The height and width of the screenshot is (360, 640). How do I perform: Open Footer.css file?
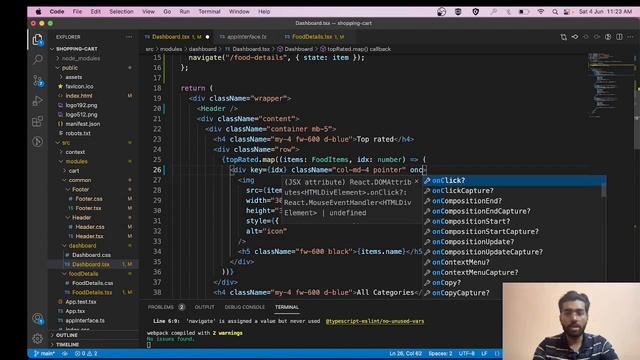tap(89, 199)
